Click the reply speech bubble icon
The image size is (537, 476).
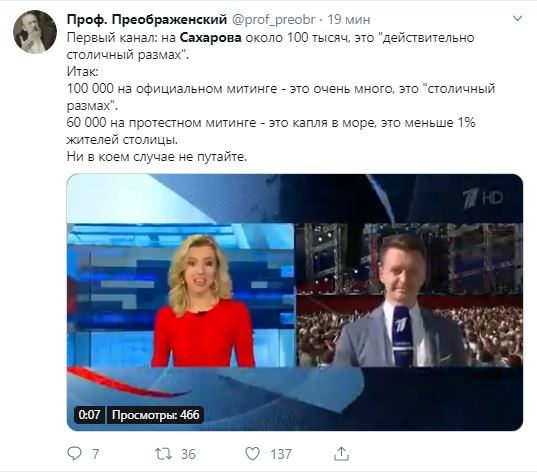tap(74, 453)
